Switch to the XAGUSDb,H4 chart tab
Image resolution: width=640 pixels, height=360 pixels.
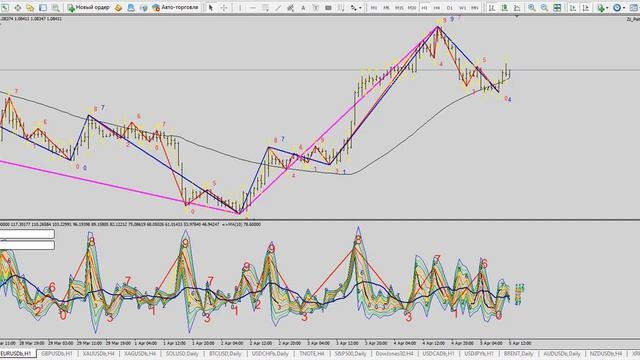tap(140, 353)
